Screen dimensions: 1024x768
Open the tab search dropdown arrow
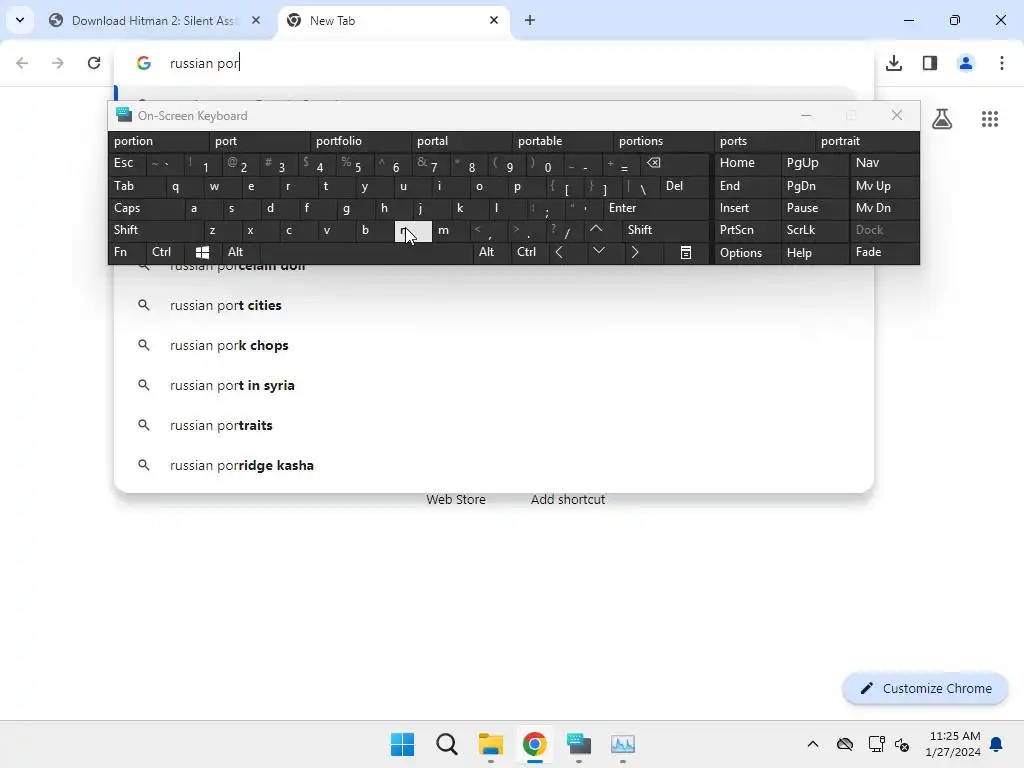[x=20, y=20]
